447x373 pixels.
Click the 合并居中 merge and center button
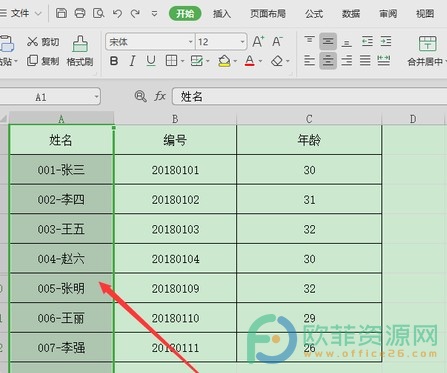click(x=427, y=51)
